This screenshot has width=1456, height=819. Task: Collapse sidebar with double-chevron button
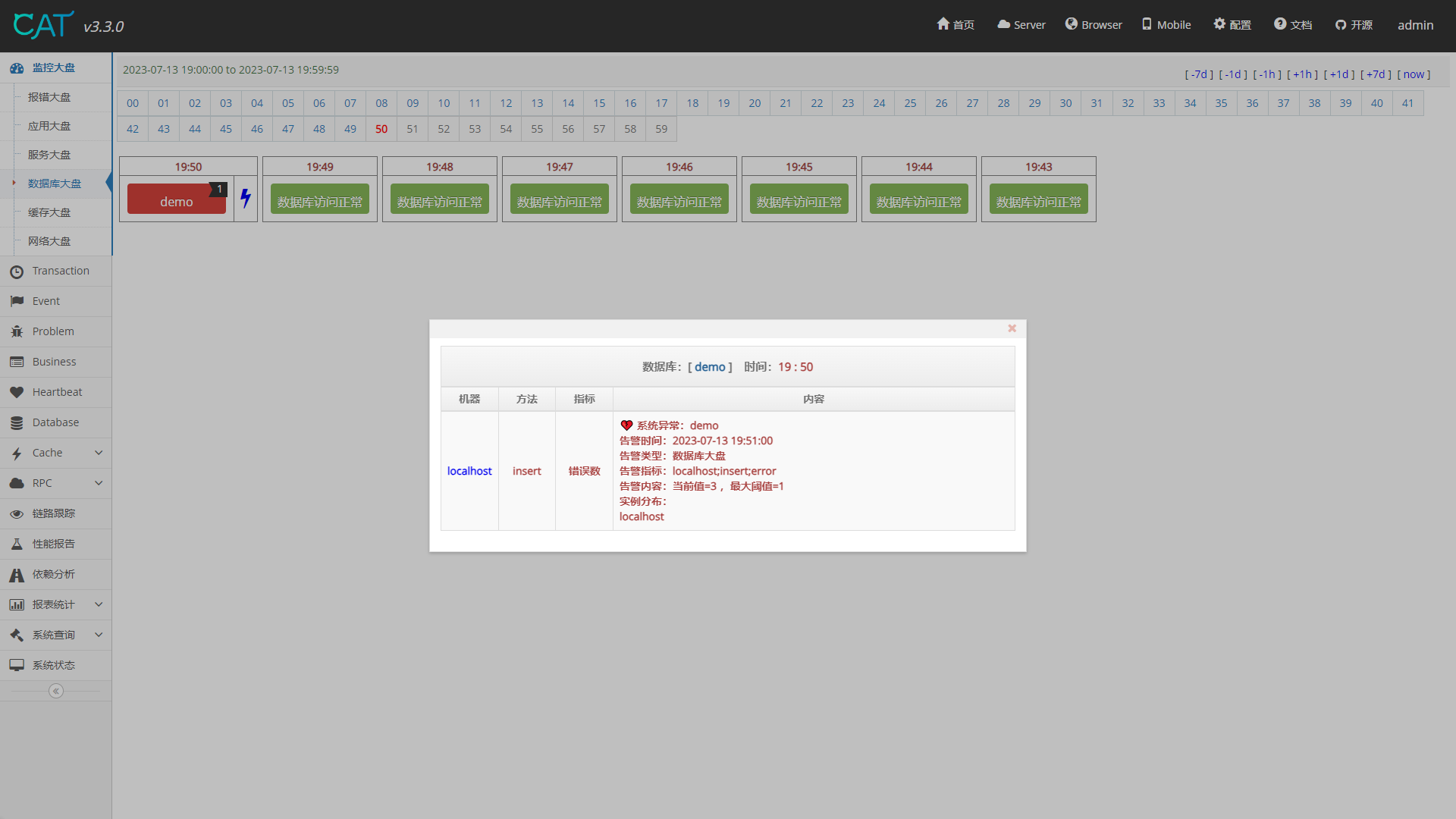pyautogui.click(x=55, y=691)
